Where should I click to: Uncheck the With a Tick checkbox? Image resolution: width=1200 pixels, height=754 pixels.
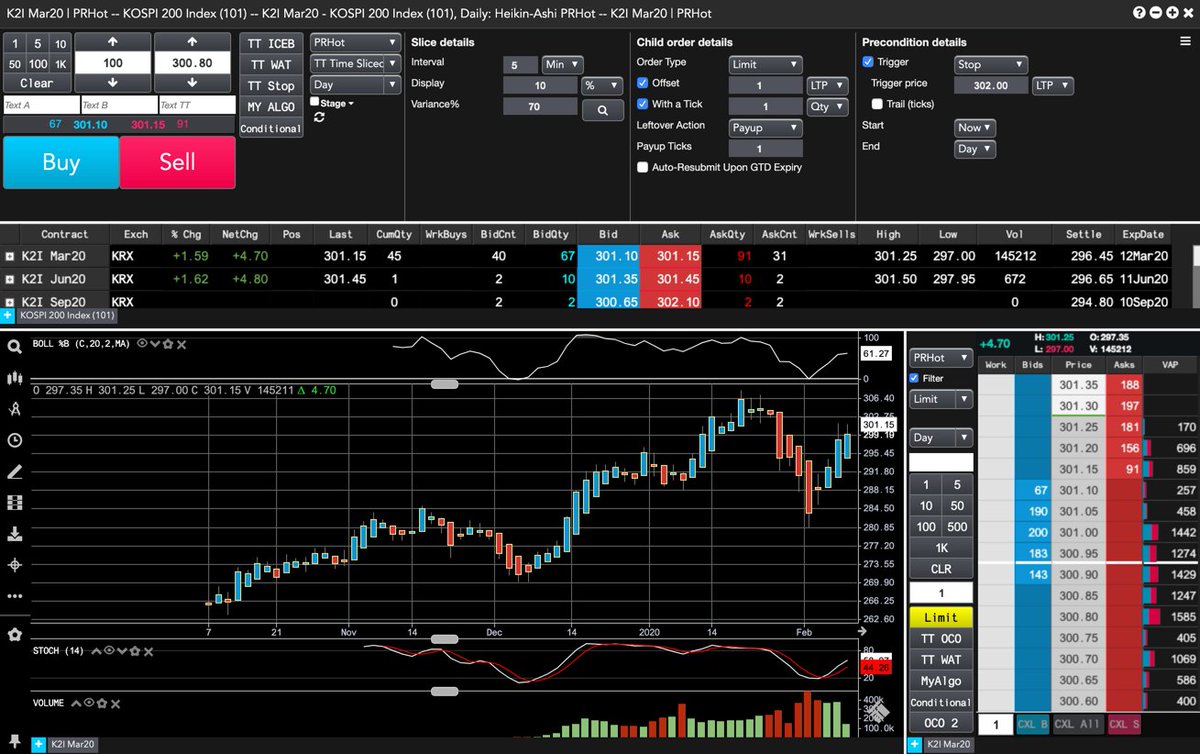643,104
